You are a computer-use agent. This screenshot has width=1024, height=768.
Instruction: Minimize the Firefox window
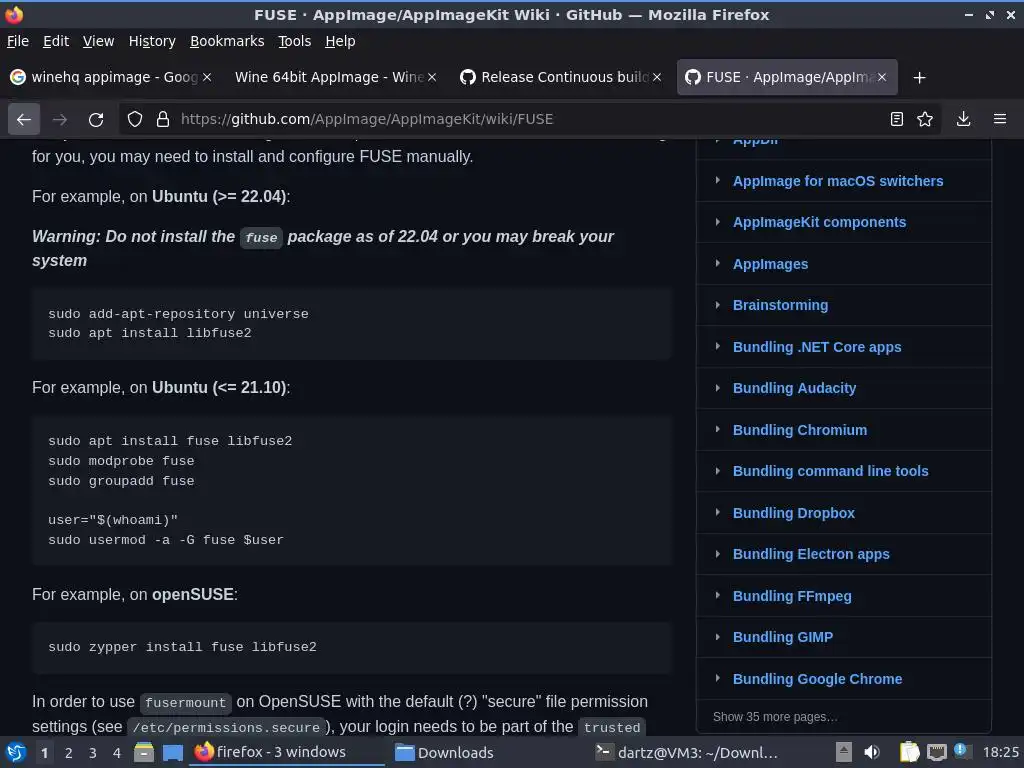pyautogui.click(x=968, y=14)
